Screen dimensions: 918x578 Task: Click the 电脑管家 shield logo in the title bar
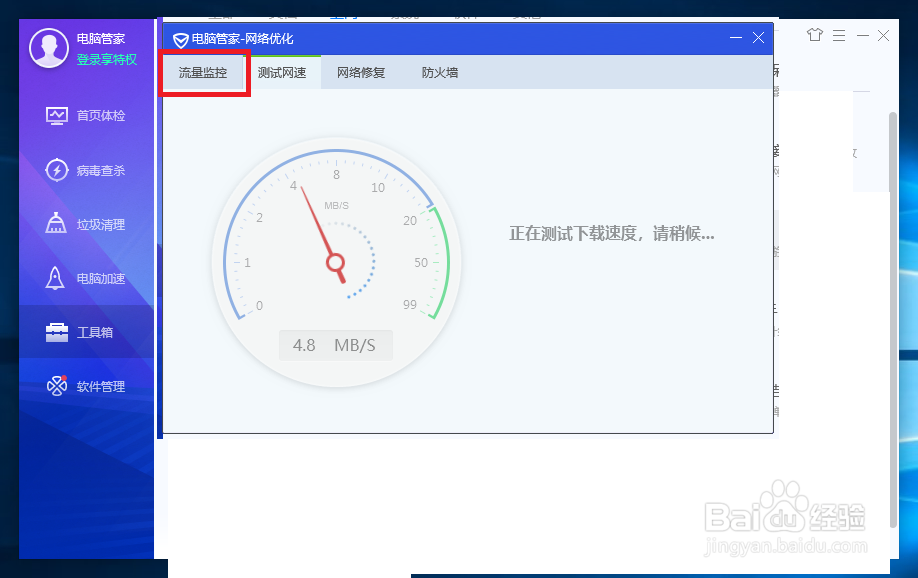180,40
